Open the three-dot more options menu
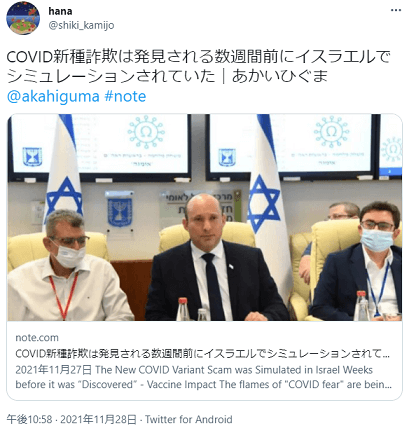 [396, 10]
